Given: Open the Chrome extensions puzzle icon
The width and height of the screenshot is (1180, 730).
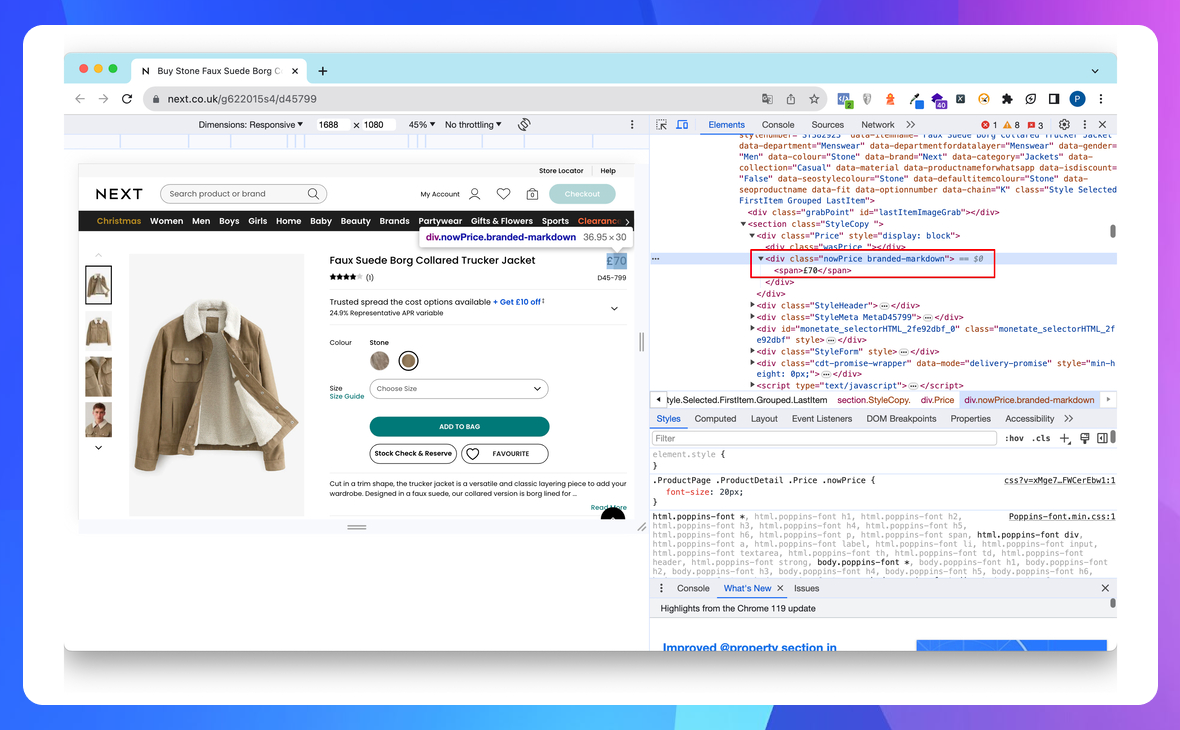Looking at the screenshot, I should pyautogui.click(x=1007, y=99).
